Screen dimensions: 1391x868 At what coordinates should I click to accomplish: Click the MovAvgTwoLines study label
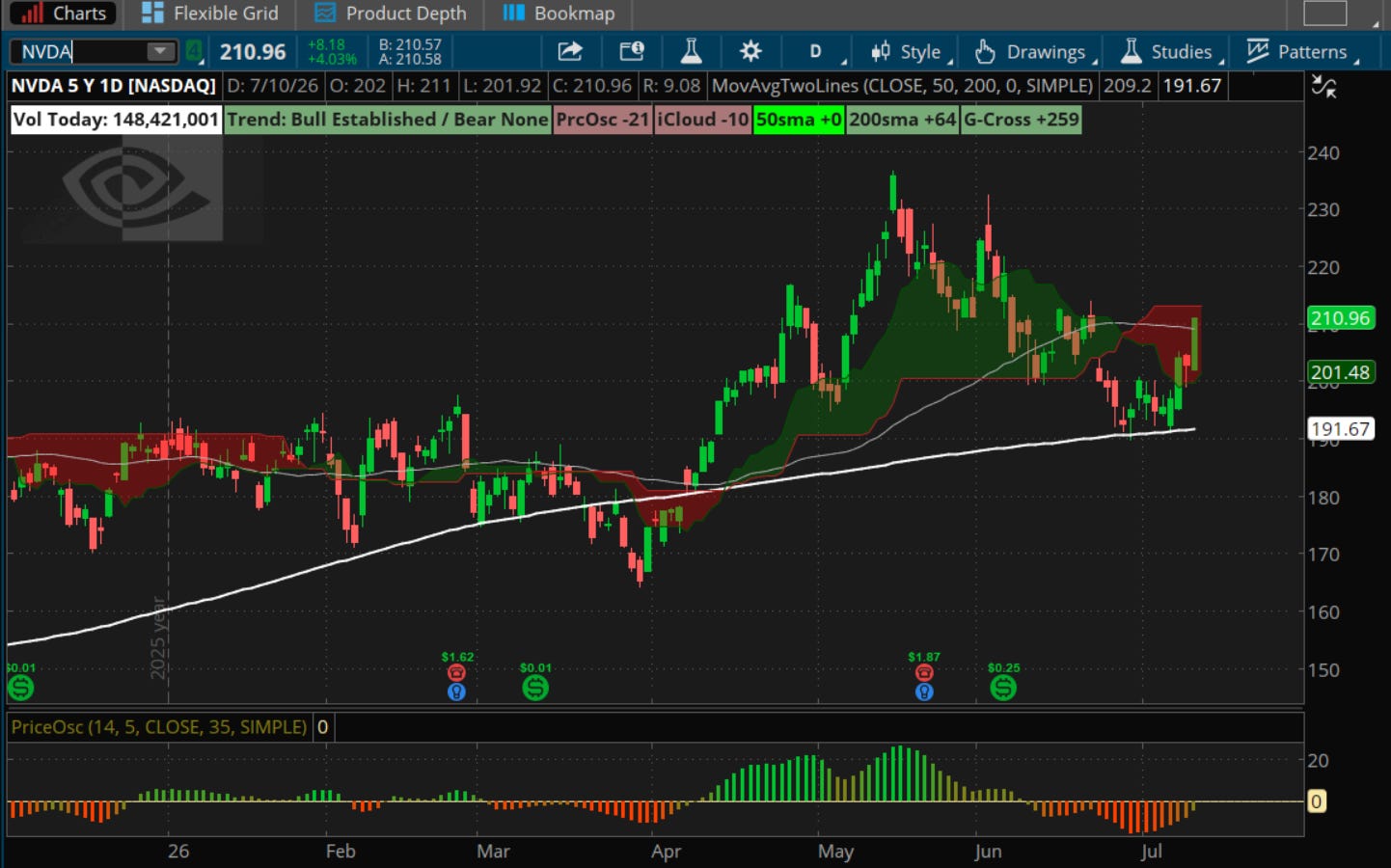(902, 86)
